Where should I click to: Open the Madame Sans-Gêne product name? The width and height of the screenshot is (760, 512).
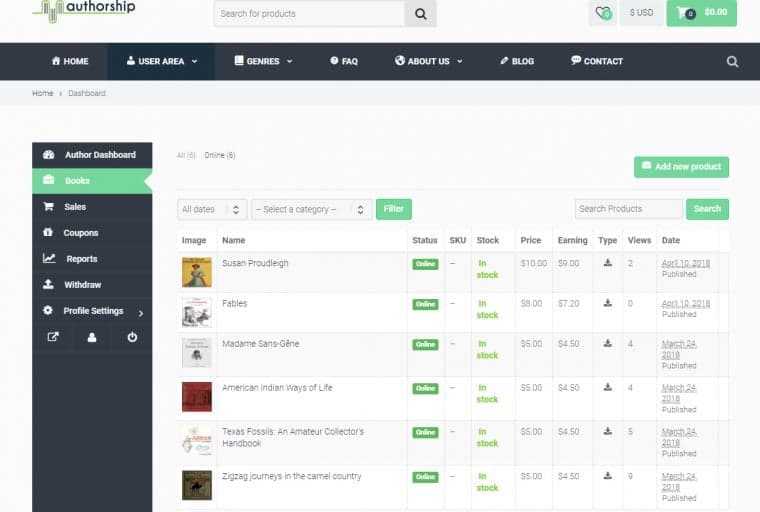(261, 344)
